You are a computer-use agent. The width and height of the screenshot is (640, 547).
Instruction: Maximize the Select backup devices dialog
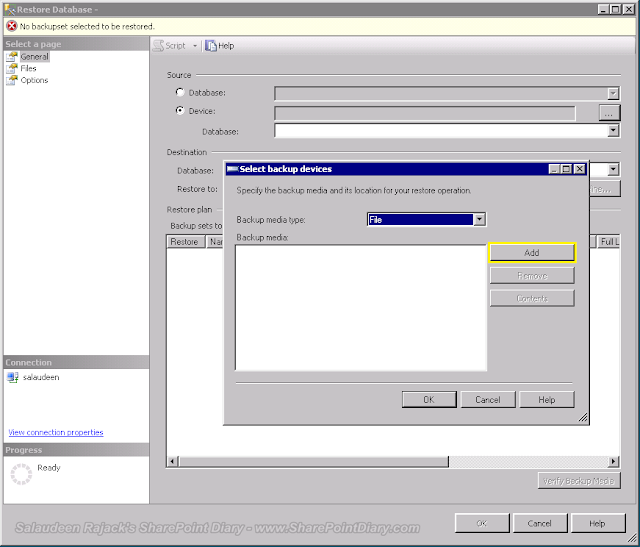coord(567,169)
